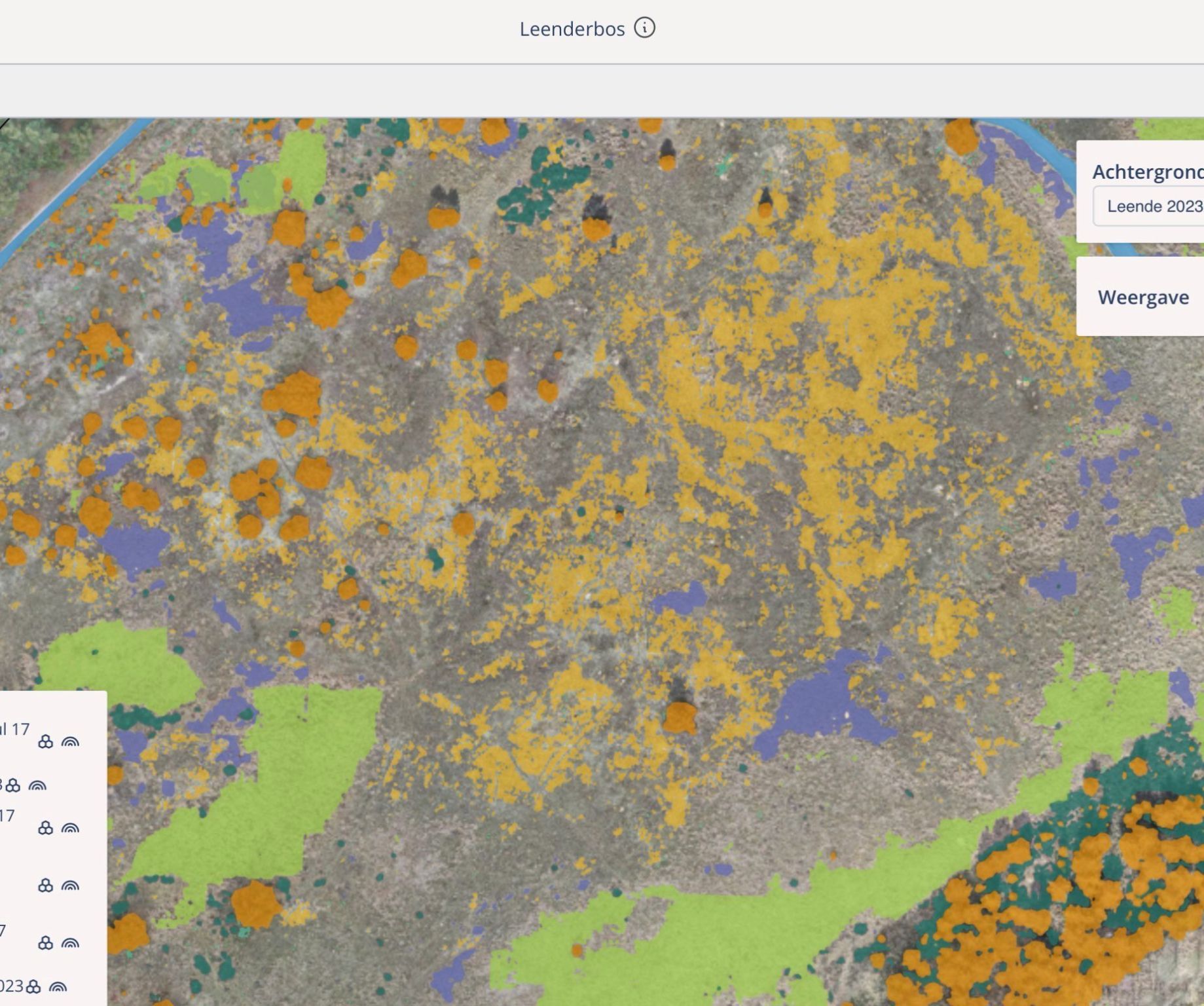Screen dimensions: 1204x1006
Task: Click the honeycomb icon in the row without label text
Action: pyautogui.click(x=45, y=885)
